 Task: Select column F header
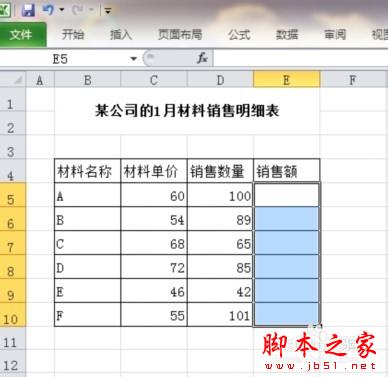click(353, 80)
